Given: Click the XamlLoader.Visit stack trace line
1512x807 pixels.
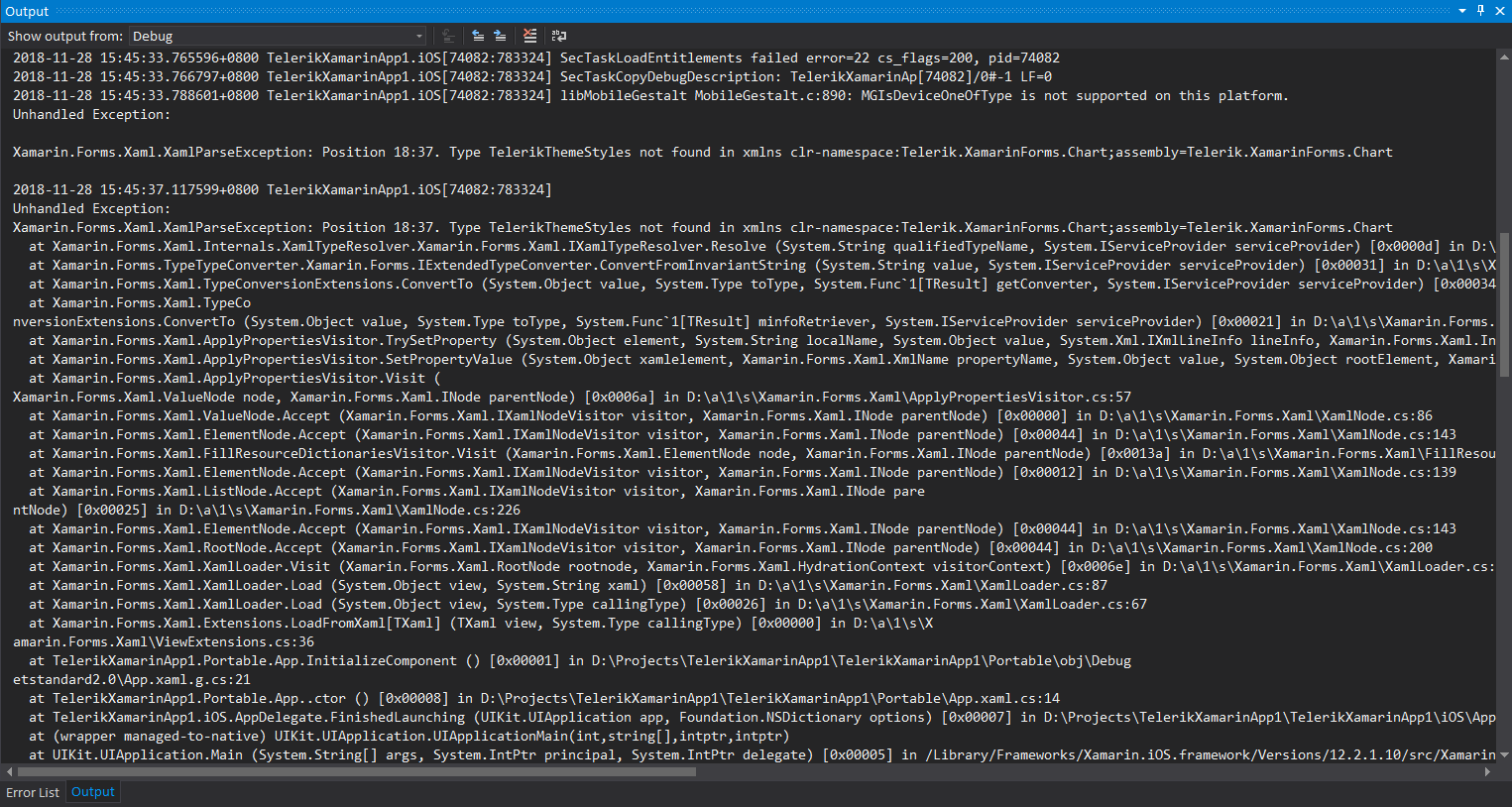Looking at the screenshot, I should (x=761, y=566).
